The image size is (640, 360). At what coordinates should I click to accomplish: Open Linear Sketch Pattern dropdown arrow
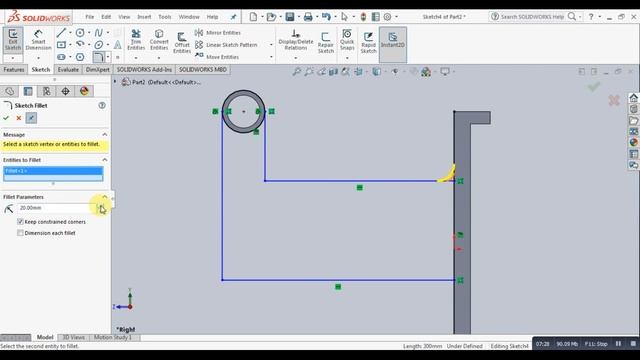(271, 45)
